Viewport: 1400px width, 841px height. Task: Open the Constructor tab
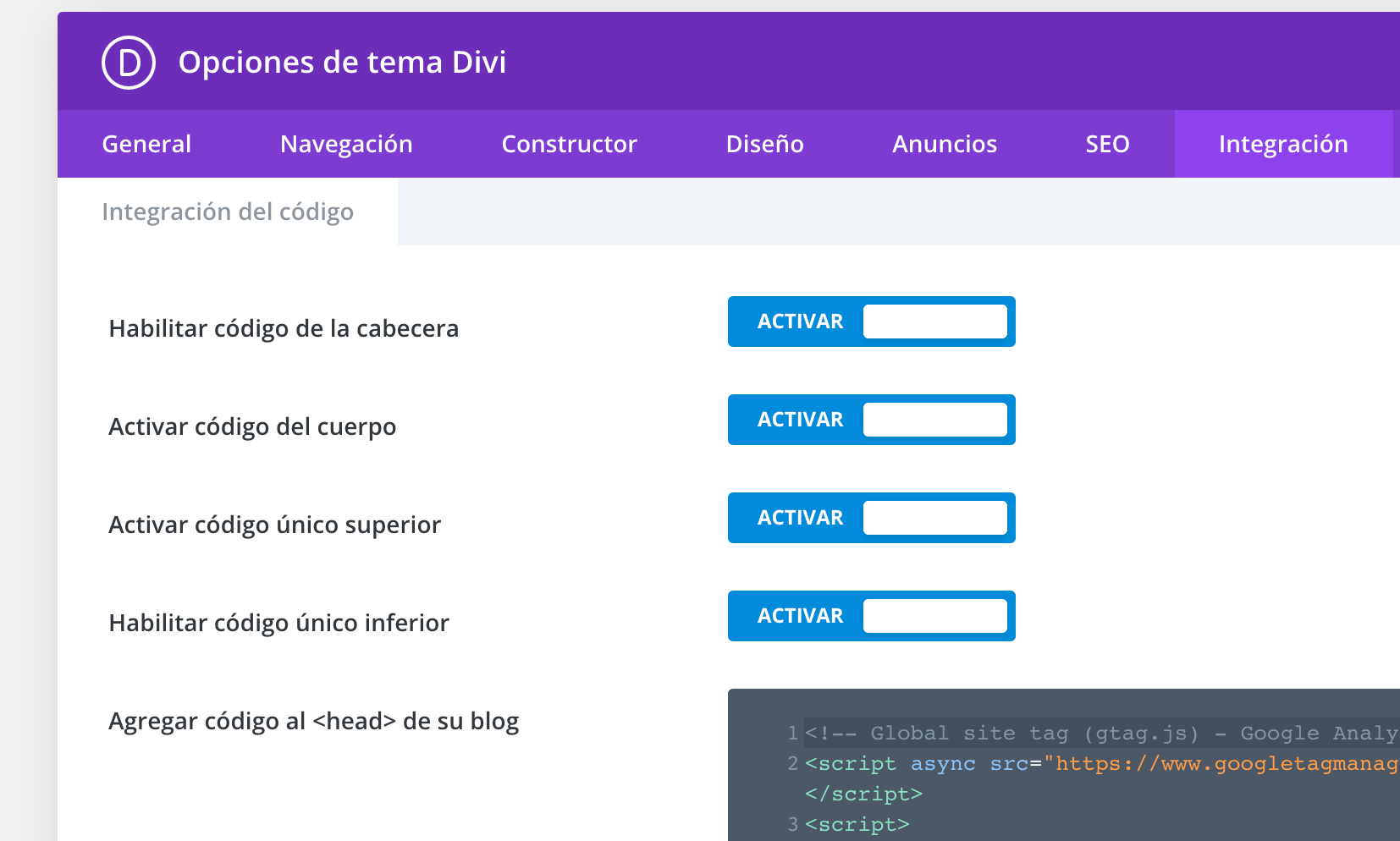point(569,144)
